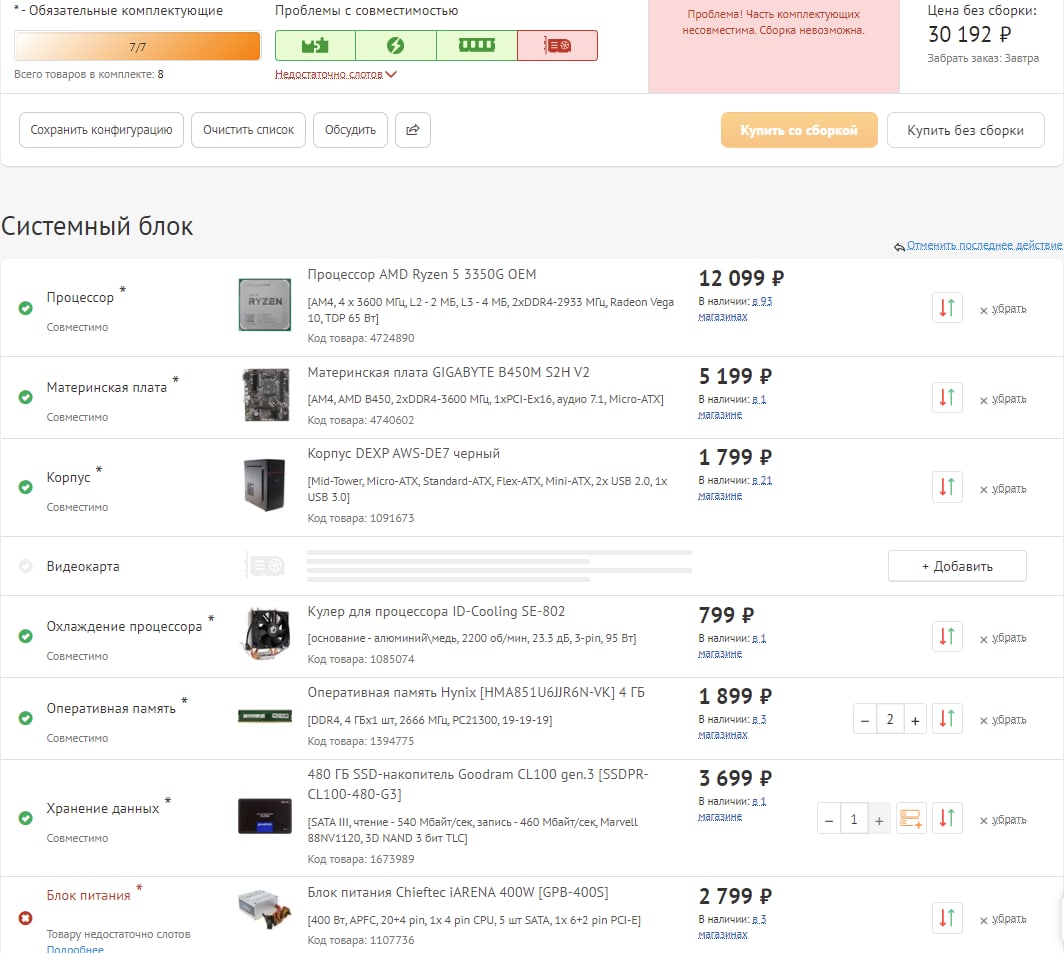The height and width of the screenshot is (953, 1064).
Task: Click 'Купить со сборкой' button
Action: pos(799,130)
